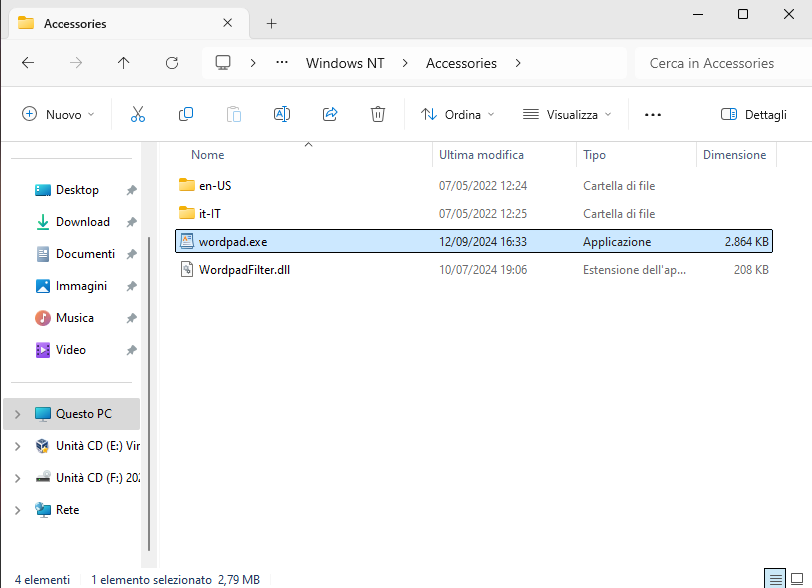Cut the selected file with scissors icon
Viewport: 812px width, 588px height.
click(x=138, y=114)
